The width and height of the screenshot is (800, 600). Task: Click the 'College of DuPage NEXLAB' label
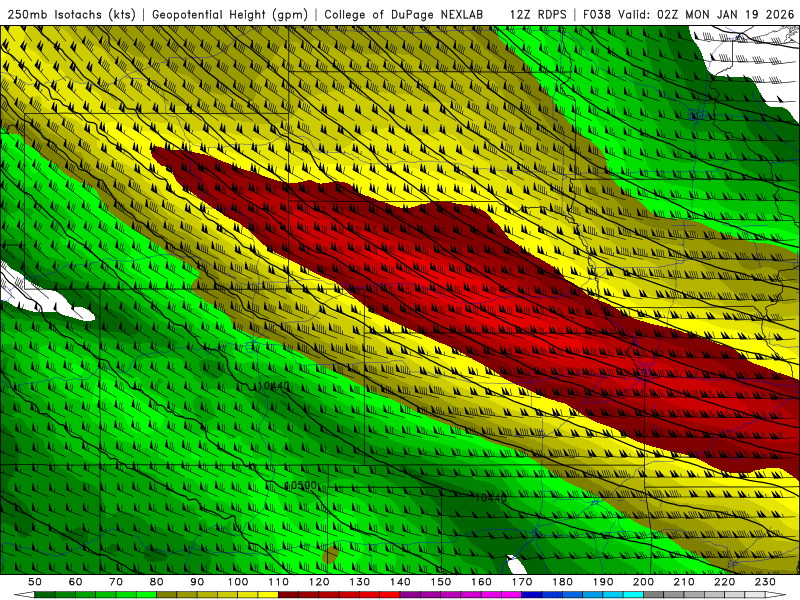click(404, 14)
